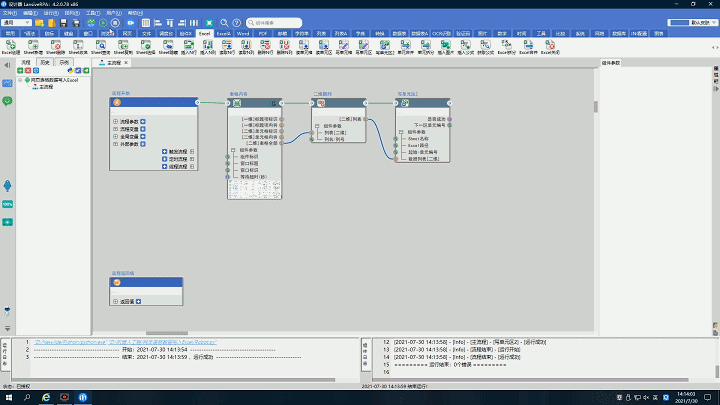Screen dimensions: 720x405
Task: Open the theme dropdown at top right
Action: [x=692, y=22]
